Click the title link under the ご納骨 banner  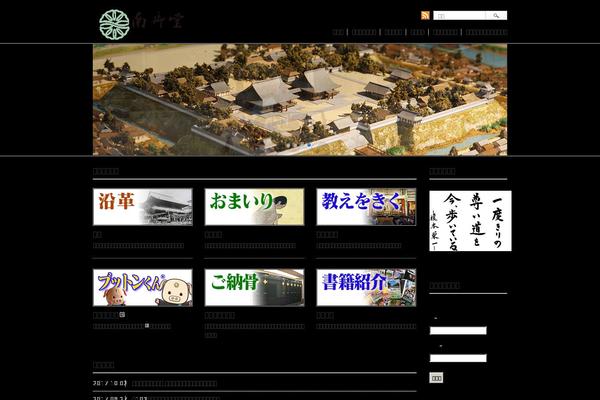[x=220, y=315]
